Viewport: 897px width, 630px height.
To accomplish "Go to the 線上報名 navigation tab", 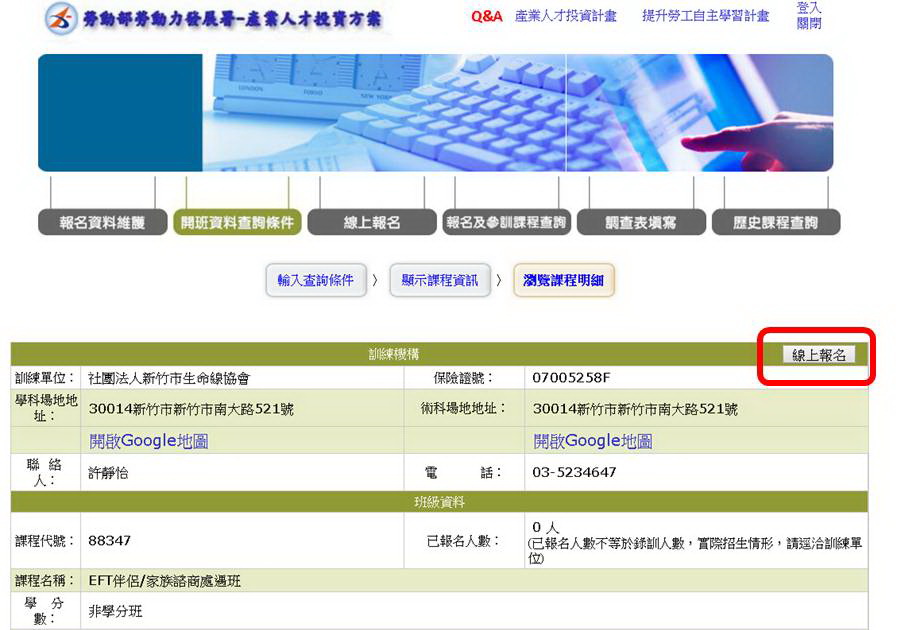I will tap(372, 222).
